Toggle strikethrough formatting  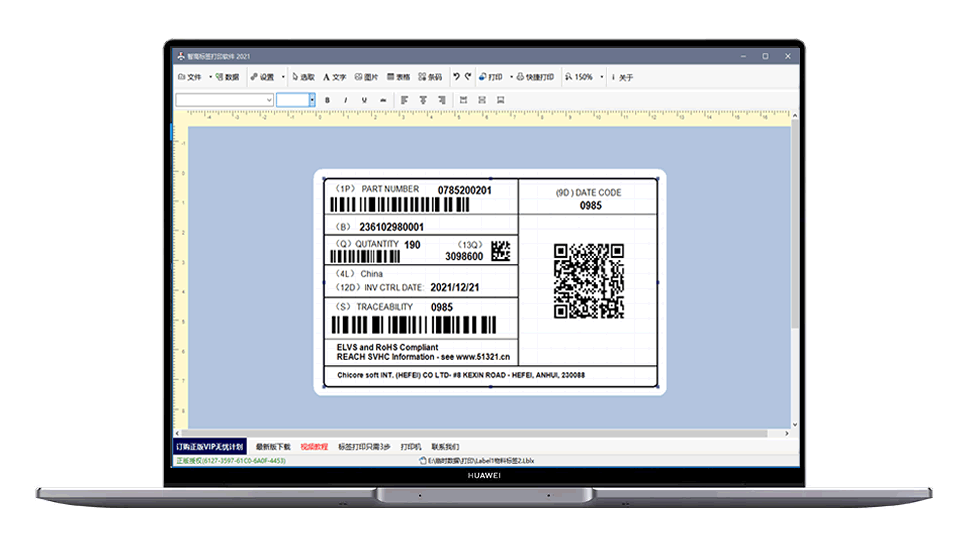[383, 100]
